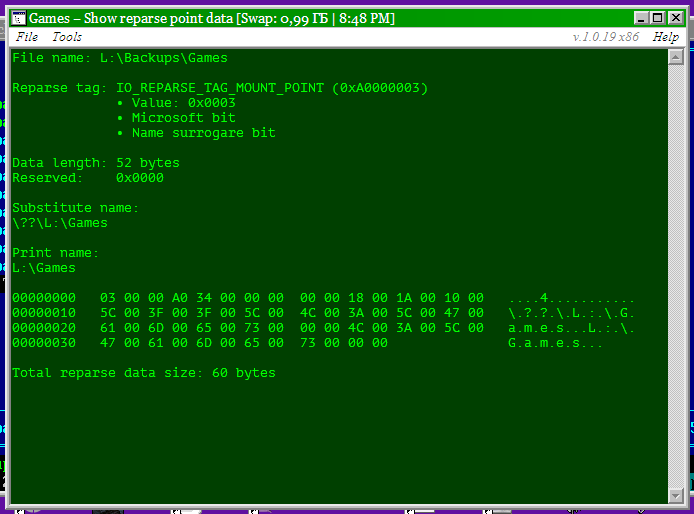The height and width of the screenshot is (514, 694).
Task: Click the Substitute name label
Action: tap(75, 208)
